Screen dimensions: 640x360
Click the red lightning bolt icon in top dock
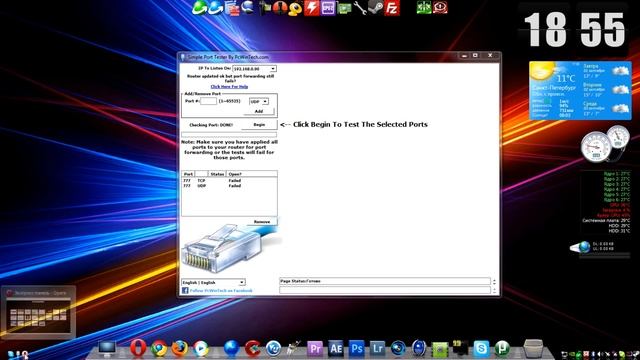311,8
